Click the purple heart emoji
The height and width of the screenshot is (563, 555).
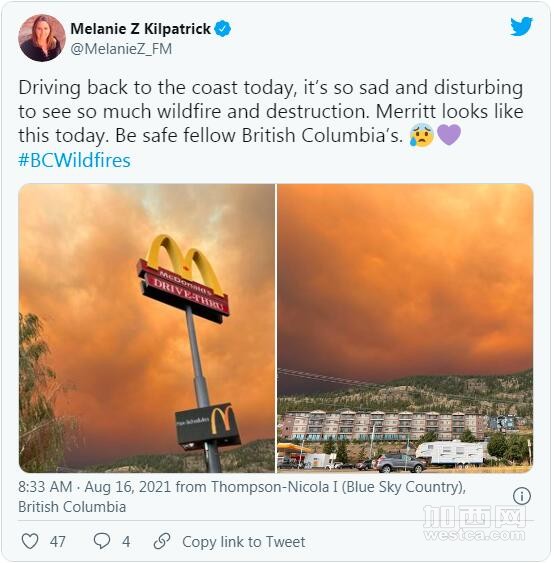click(x=449, y=135)
